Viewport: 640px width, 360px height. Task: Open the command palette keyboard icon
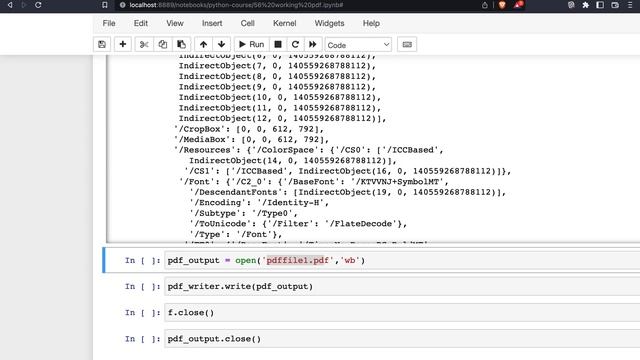[407, 44]
